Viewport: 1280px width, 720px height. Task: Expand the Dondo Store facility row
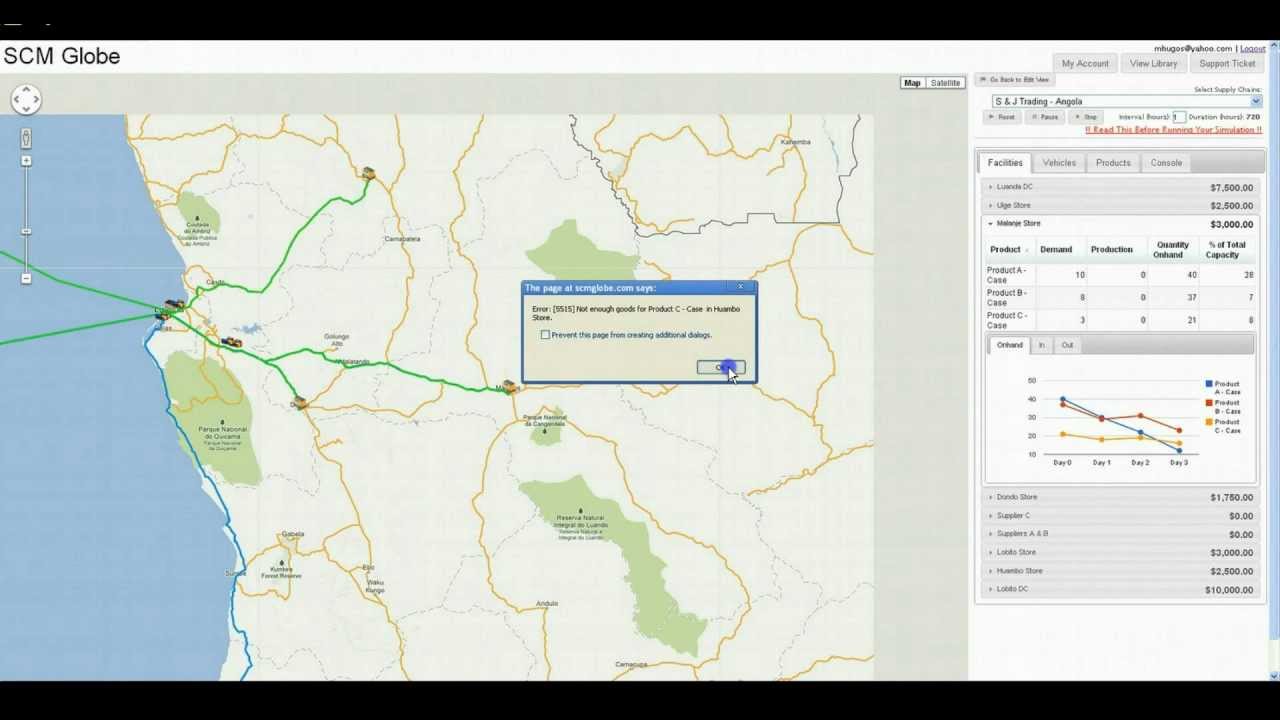(1120, 497)
